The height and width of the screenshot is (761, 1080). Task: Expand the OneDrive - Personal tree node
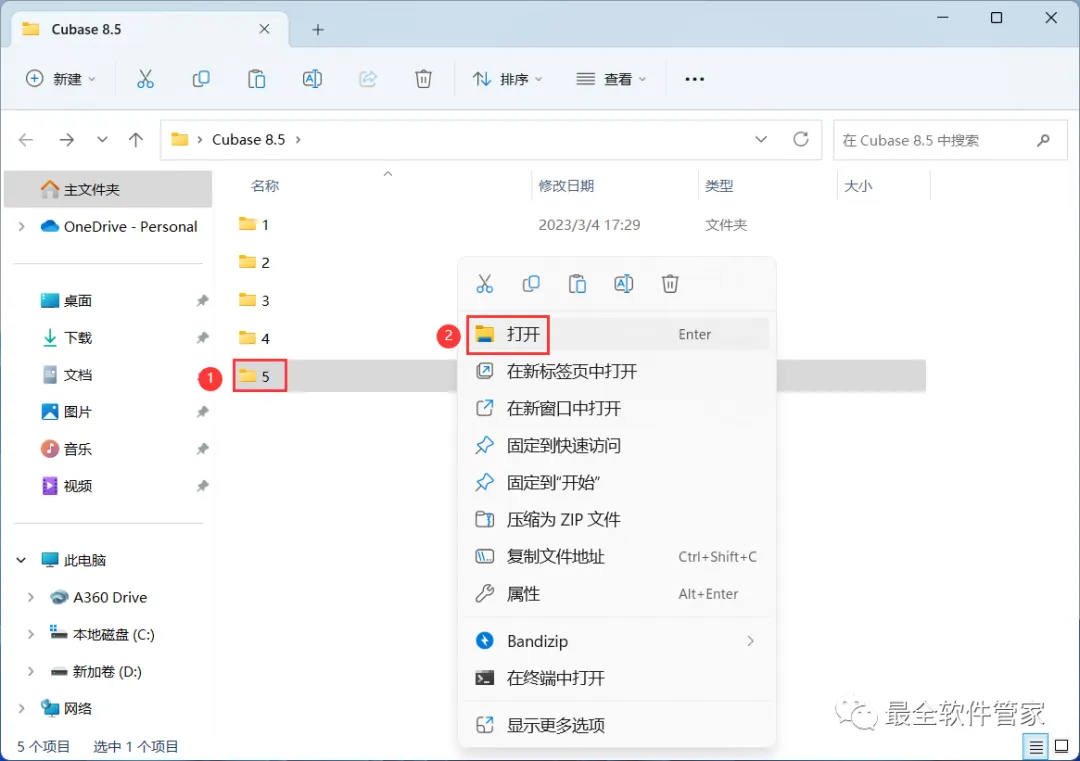21,227
